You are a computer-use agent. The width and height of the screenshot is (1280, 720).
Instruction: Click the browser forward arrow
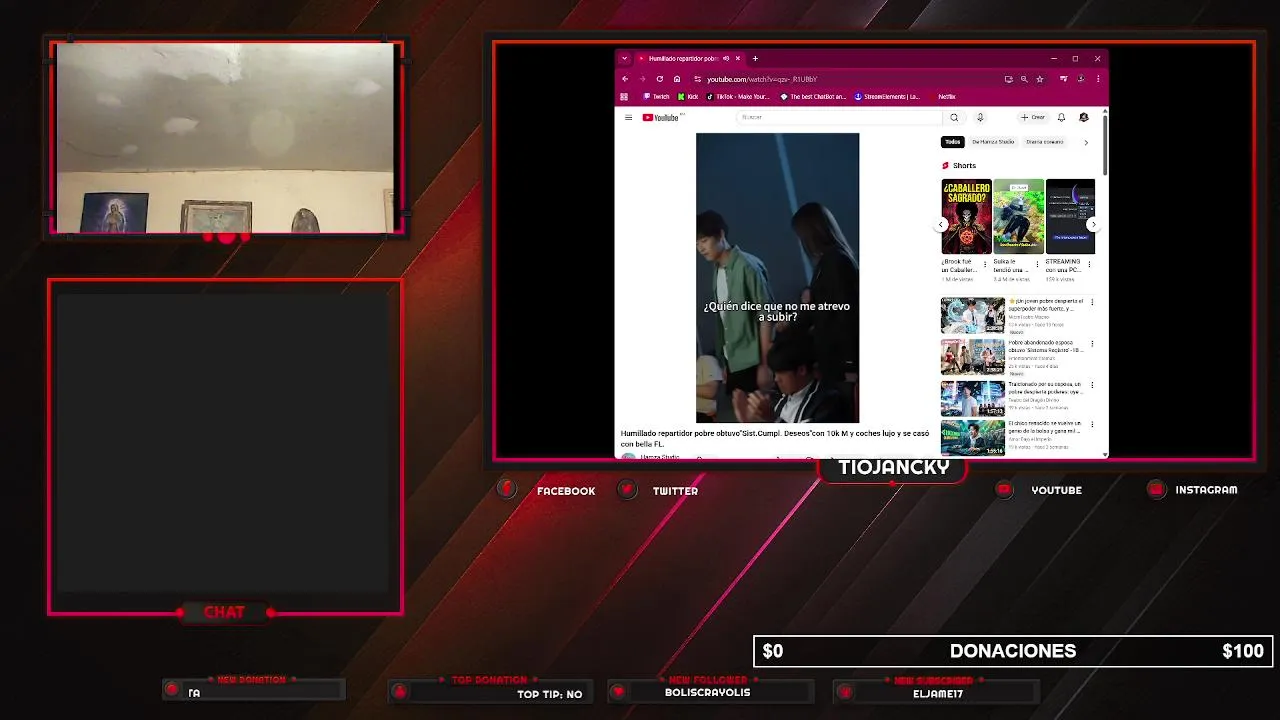pyautogui.click(x=642, y=79)
